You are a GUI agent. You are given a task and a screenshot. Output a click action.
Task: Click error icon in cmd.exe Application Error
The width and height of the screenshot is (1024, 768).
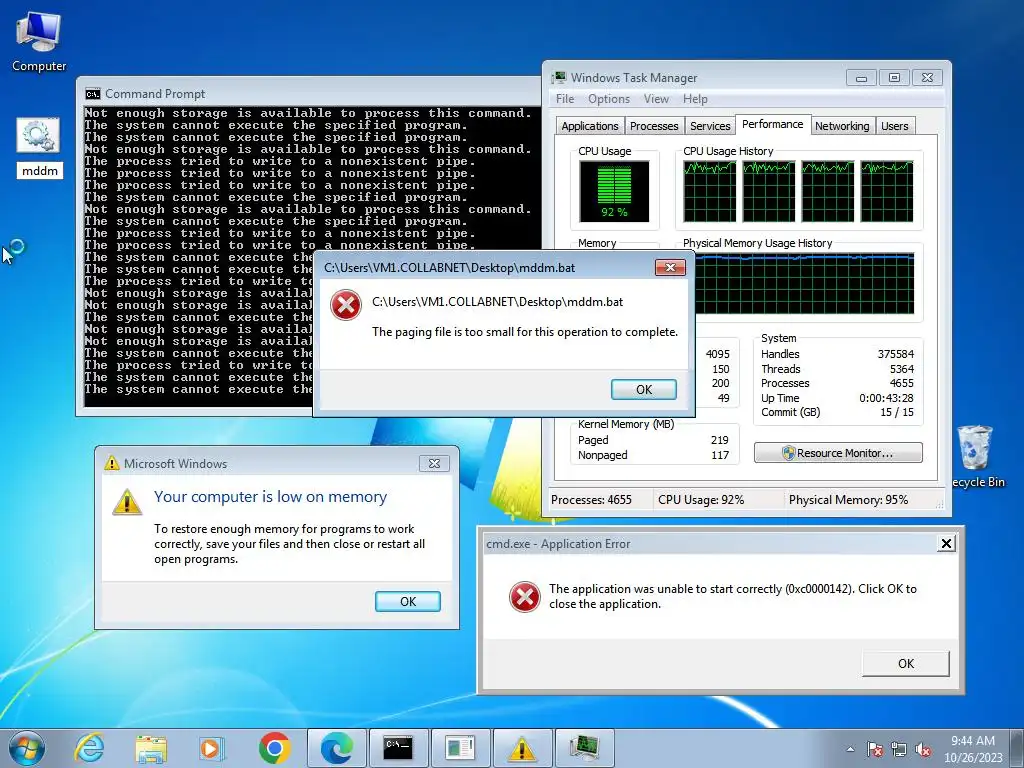click(x=524, y=597)
